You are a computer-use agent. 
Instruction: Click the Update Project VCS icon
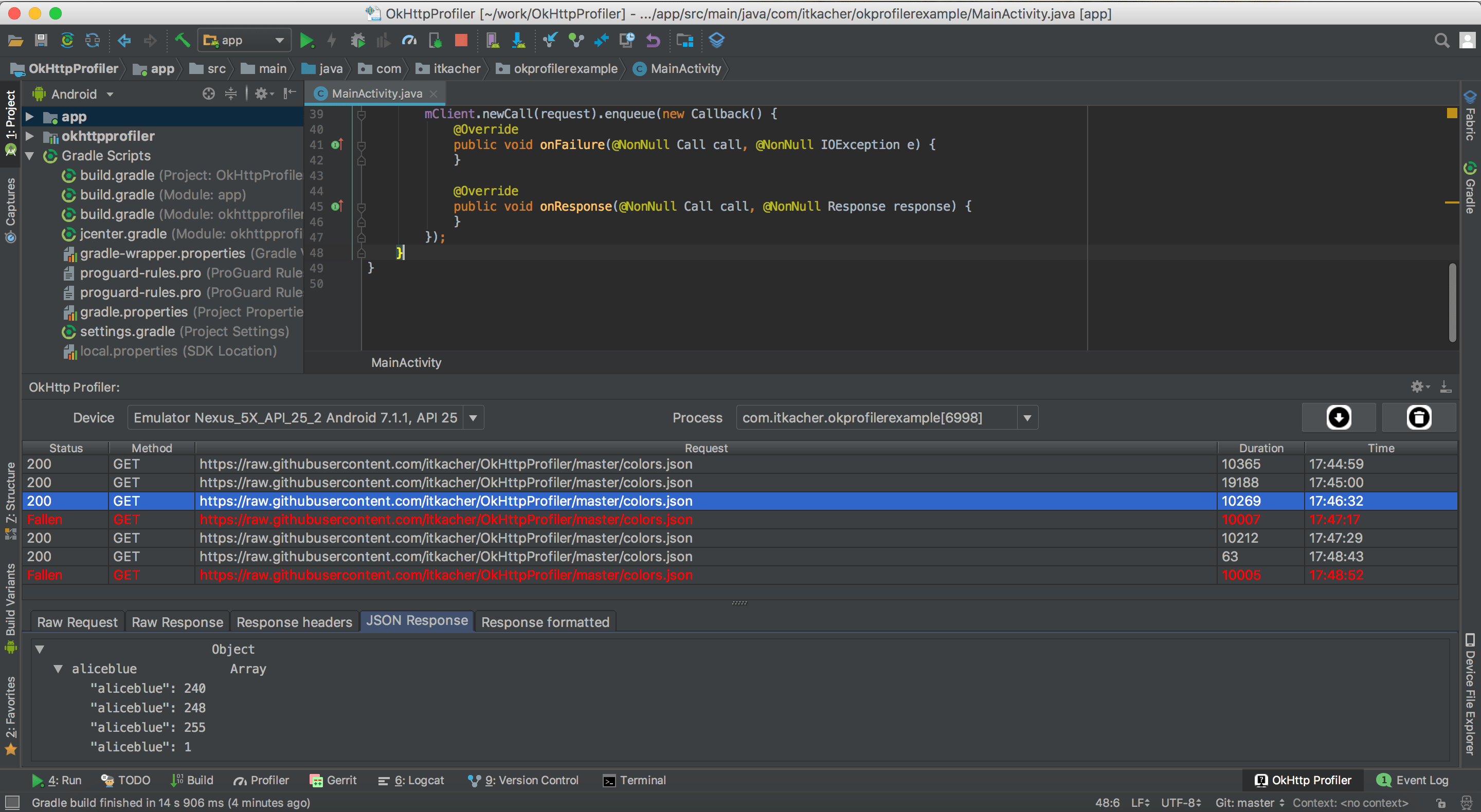coord(550,40)
